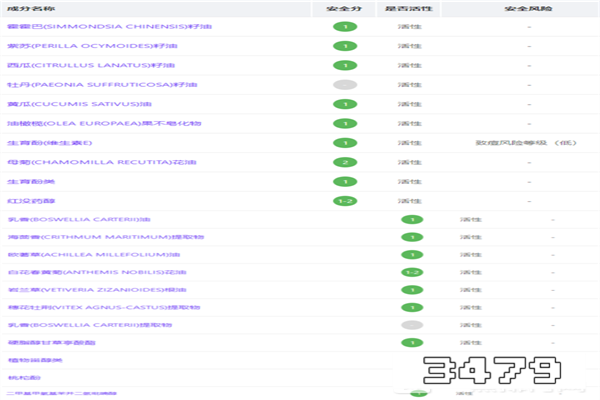Open the ANTHEMIS NOBILIS flower oil link
The height and width of the screenshot is (400, 600).
pyautogui.click(x=75, y=272)
